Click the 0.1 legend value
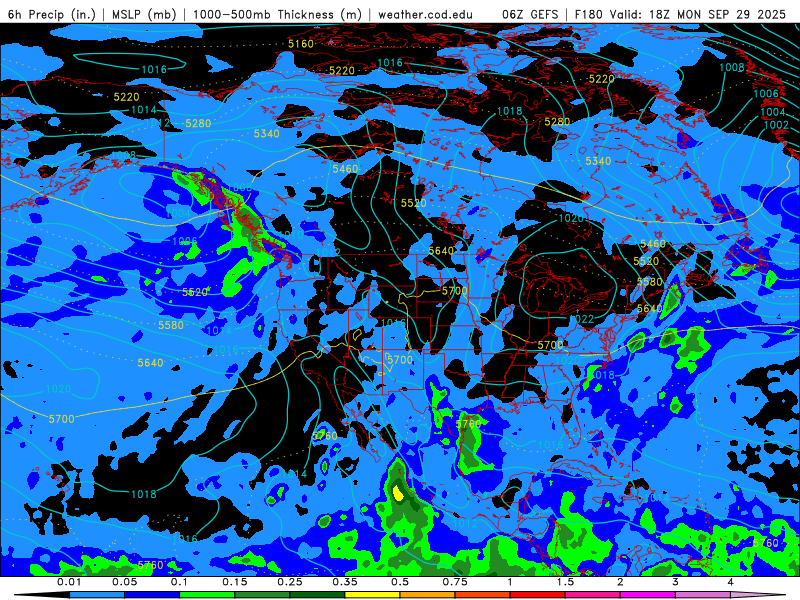Image resolution: width=800 pixels, height=600 pixels. coord(180,582)
